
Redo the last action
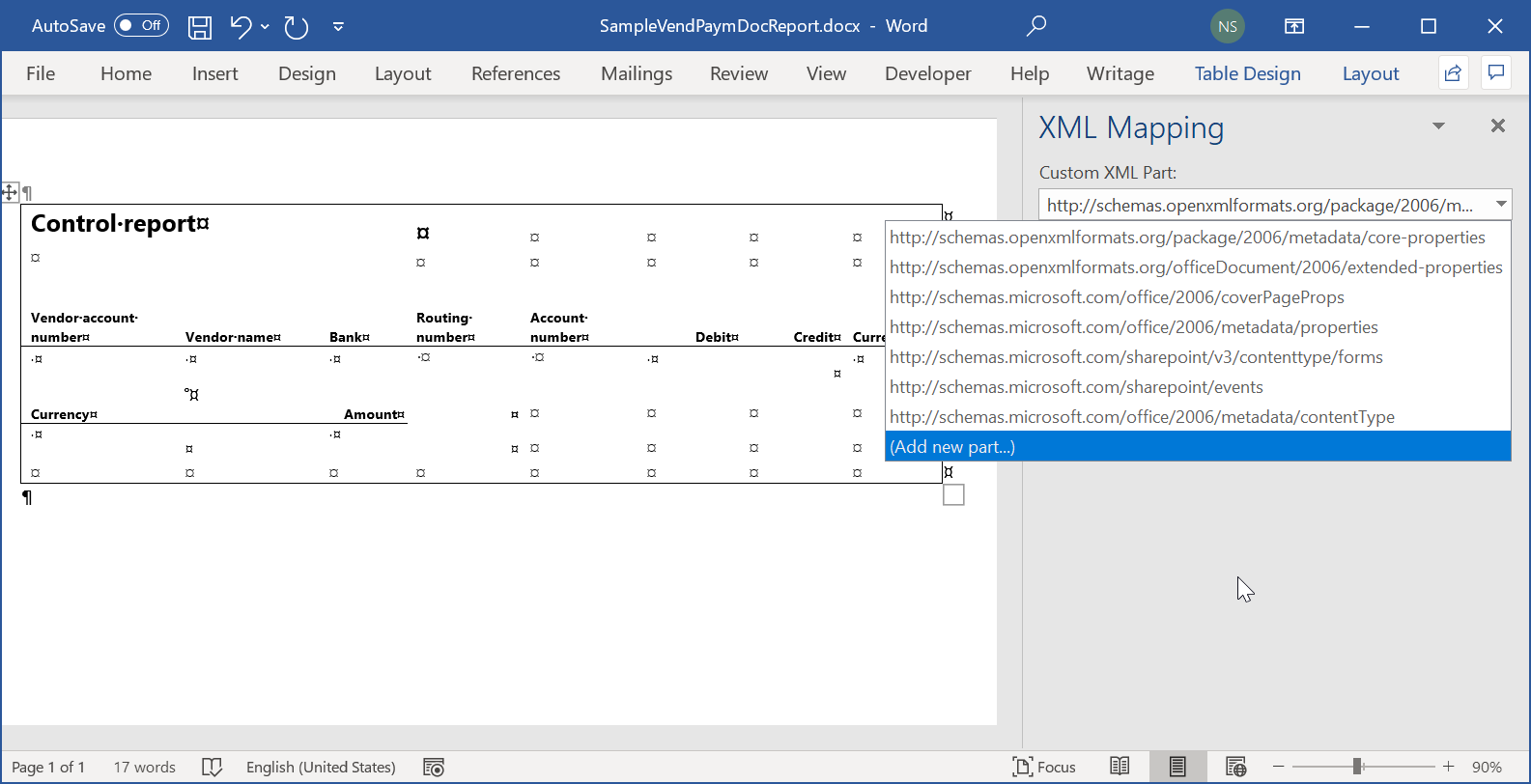point(297,26)
